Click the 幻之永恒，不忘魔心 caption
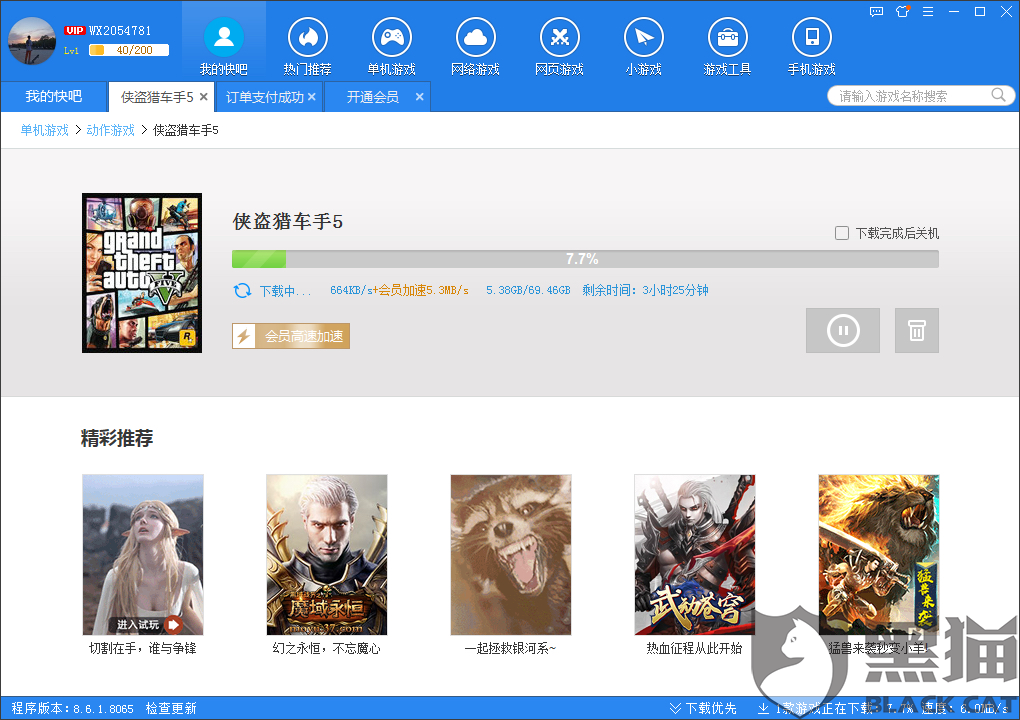1020x720 pixels. click(x=327, y=648)
